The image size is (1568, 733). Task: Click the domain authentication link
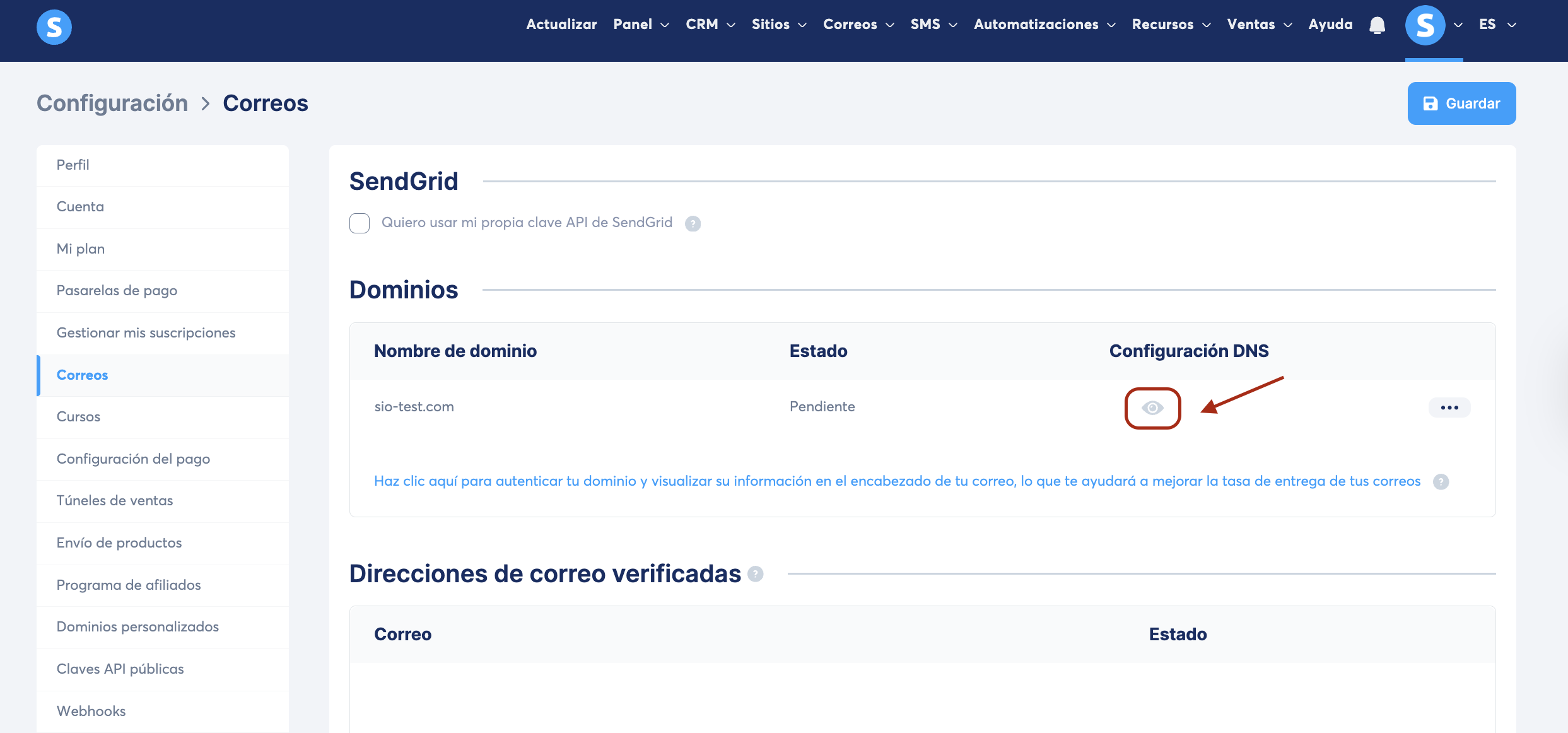coord(897,481)
